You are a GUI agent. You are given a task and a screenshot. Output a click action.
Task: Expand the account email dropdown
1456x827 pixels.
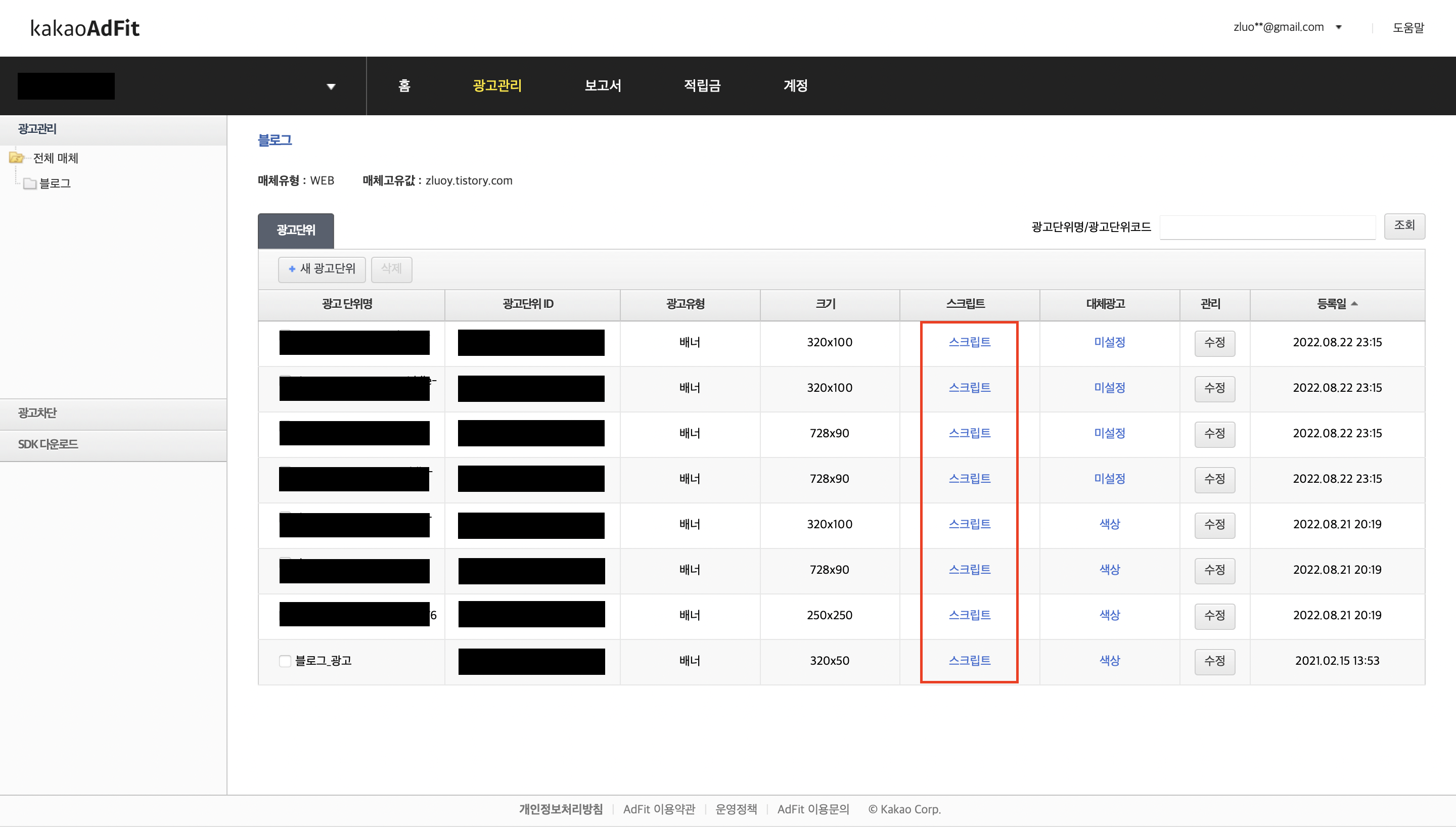pyautogui.click(x=1338, y=27)
